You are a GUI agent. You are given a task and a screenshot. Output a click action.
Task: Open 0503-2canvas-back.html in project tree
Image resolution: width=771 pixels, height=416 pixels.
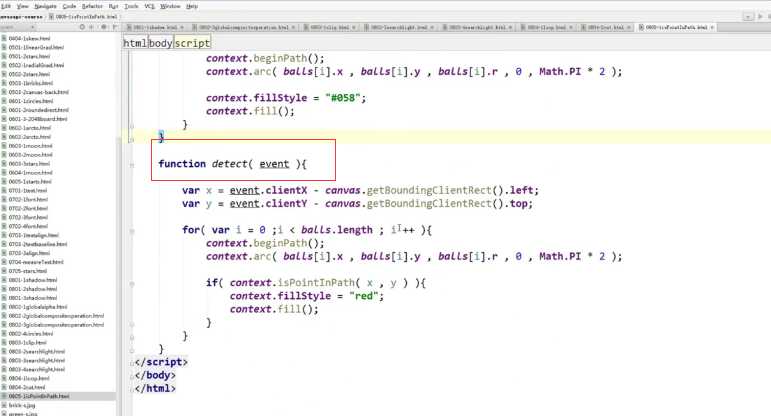tap(38, 92)
